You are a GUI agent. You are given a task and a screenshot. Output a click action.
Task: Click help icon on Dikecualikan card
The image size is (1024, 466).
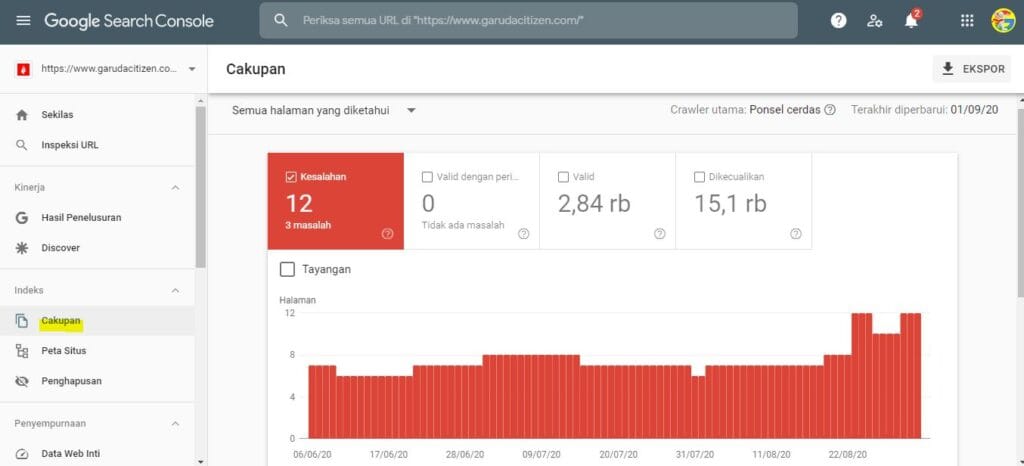(795, 234)
